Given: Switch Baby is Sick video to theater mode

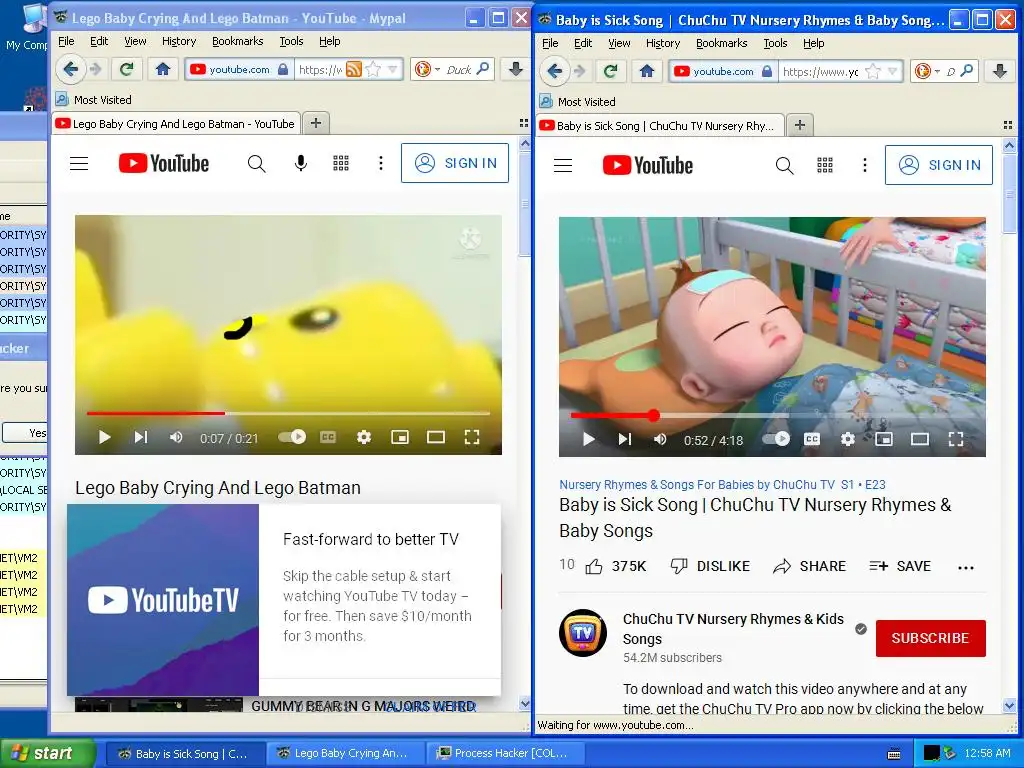Looking at the screenshot, I should tap(920, 439).
